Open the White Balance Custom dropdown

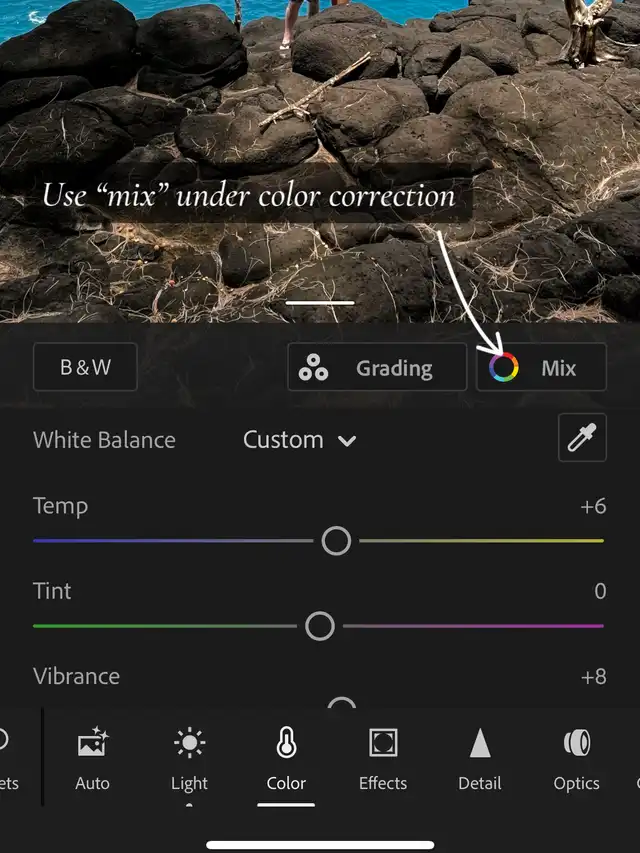pyautogui.click(x=299, y=440)
